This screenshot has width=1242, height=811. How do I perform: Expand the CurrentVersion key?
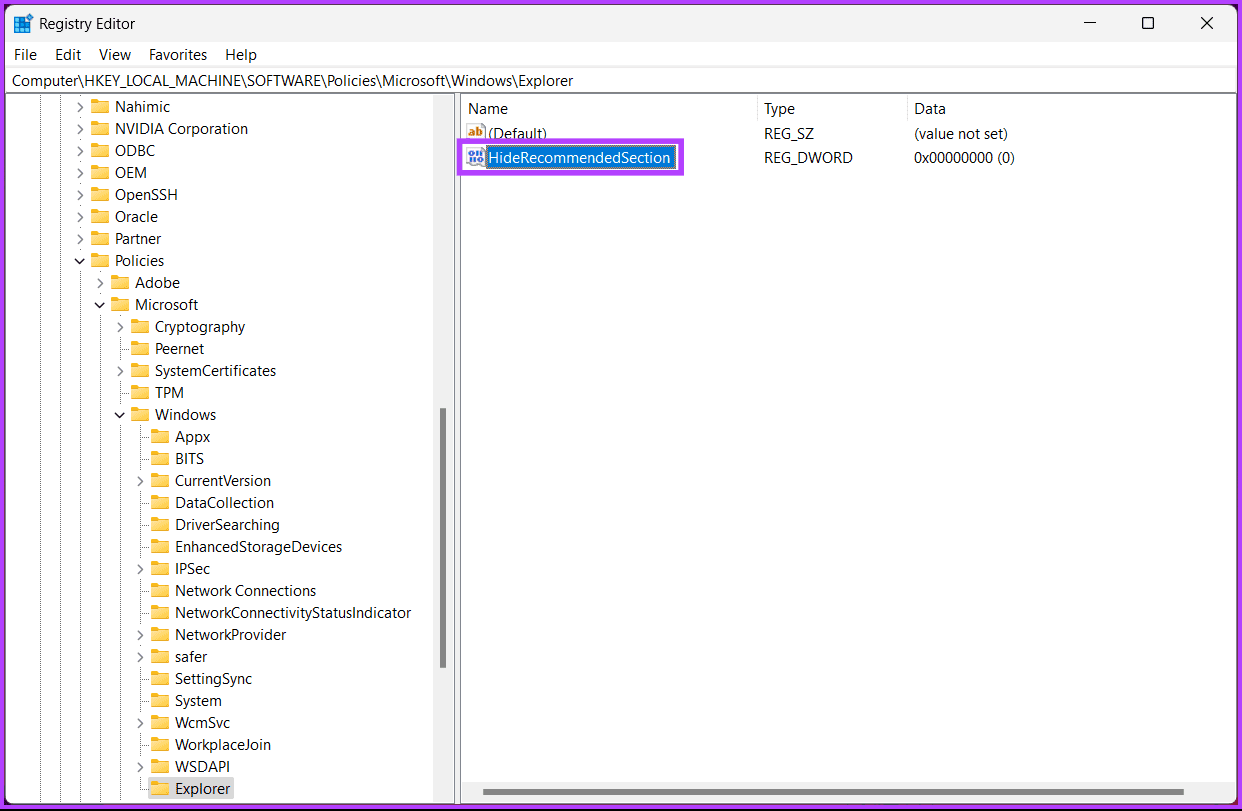[140, 481]
